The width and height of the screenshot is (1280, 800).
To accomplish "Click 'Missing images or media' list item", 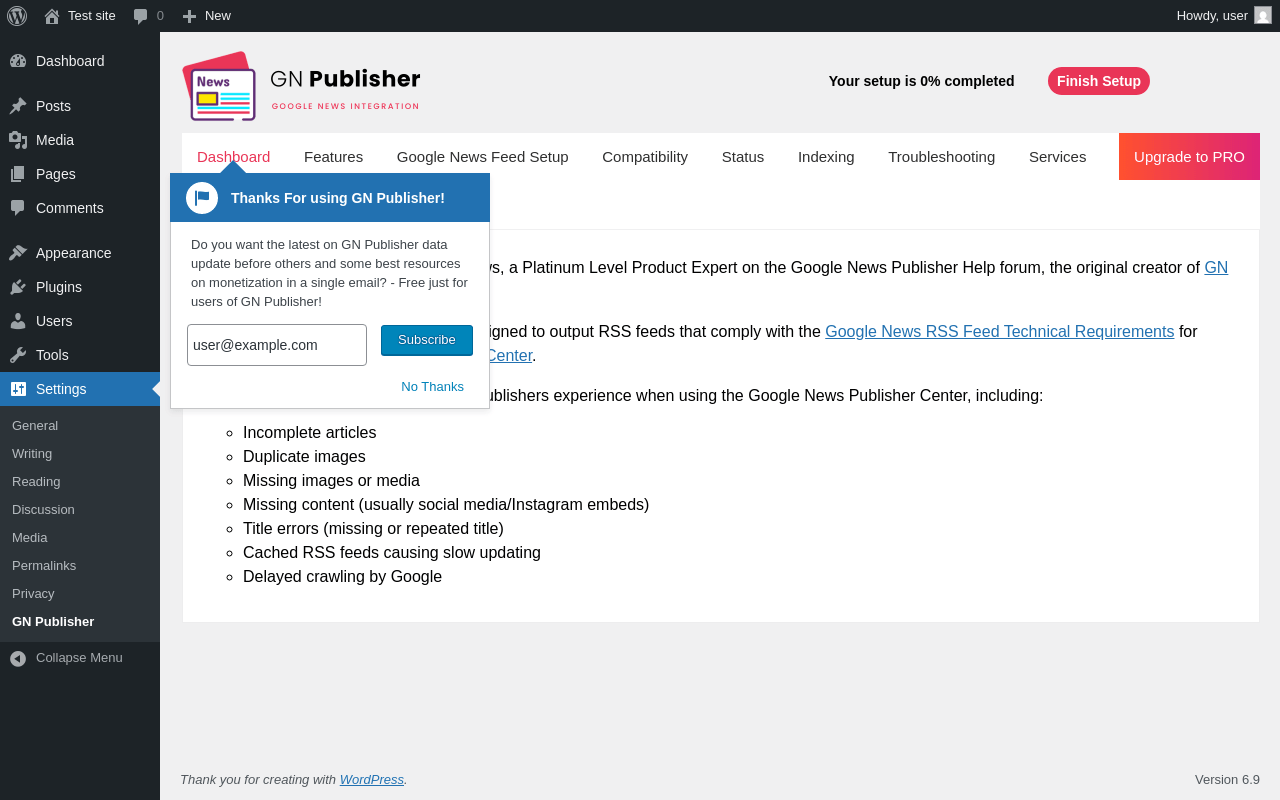I will pos(331,481).
